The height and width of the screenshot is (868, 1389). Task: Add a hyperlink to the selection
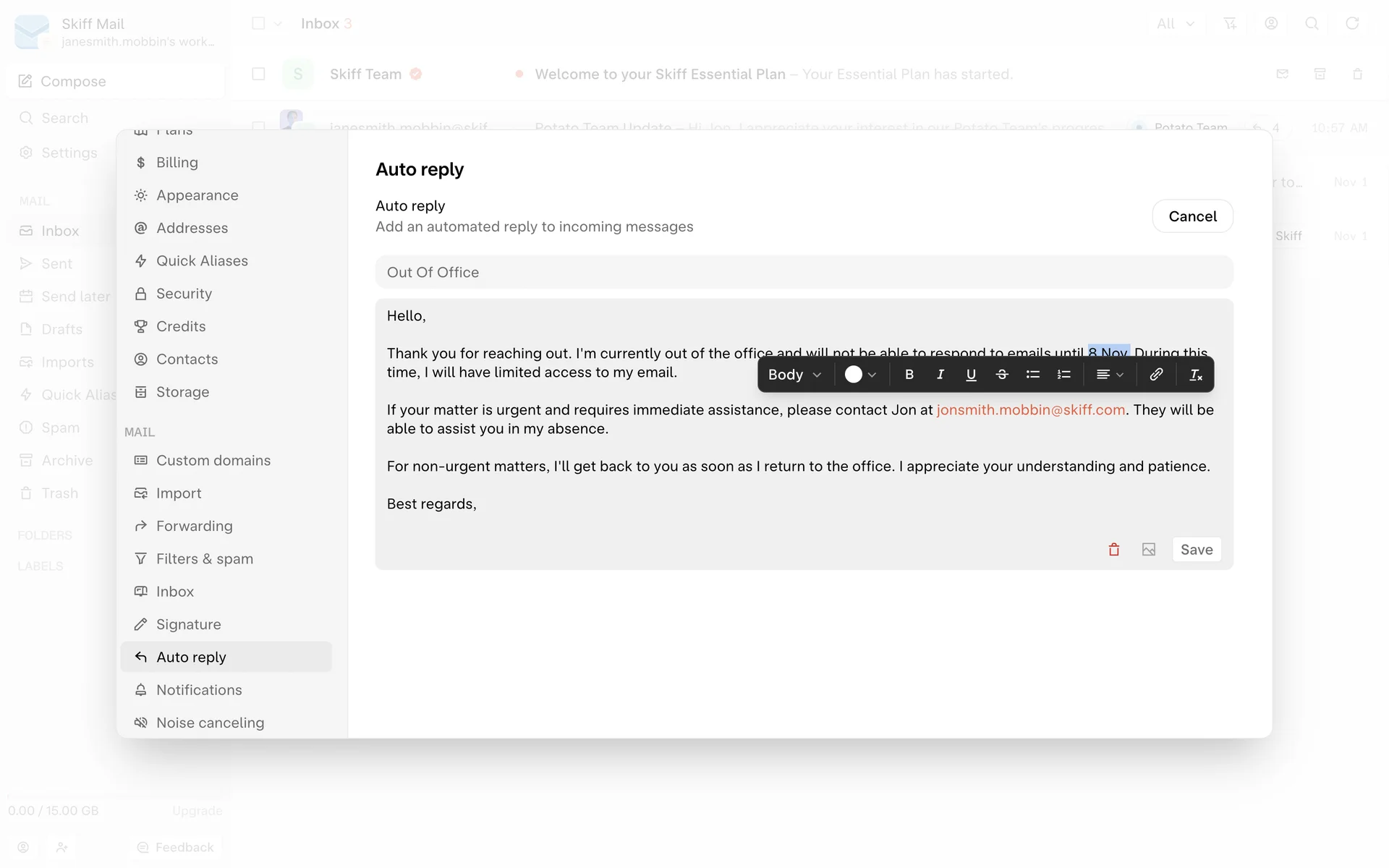tap(1156, 375)
